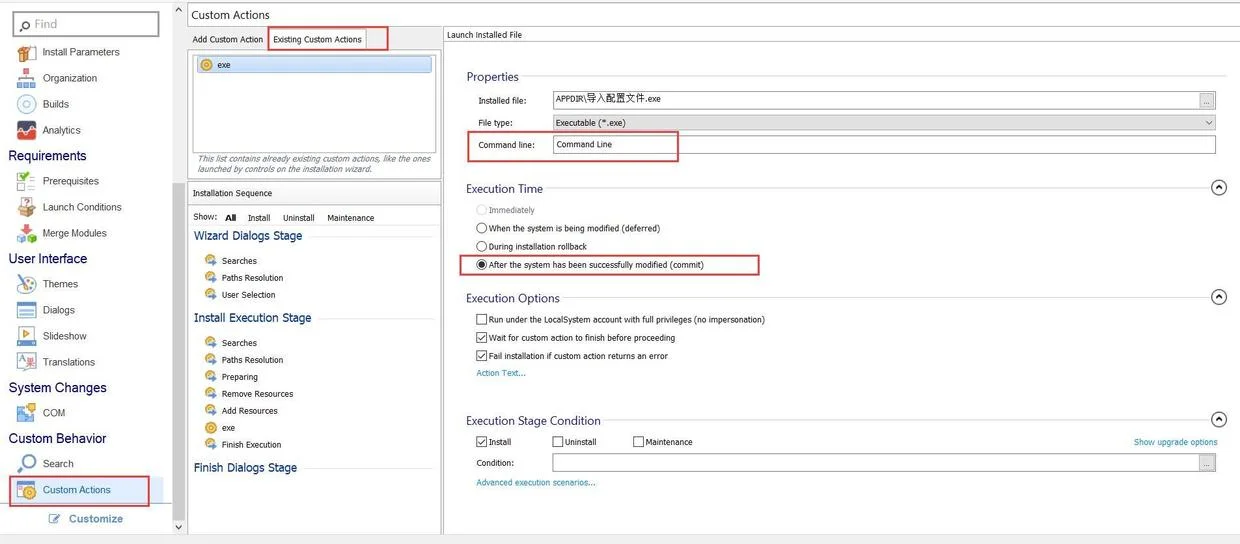The width and height of the screenshot is (1240, 544).
Task: Open Advanced execution scenarios link
Action: pos(536,483)
